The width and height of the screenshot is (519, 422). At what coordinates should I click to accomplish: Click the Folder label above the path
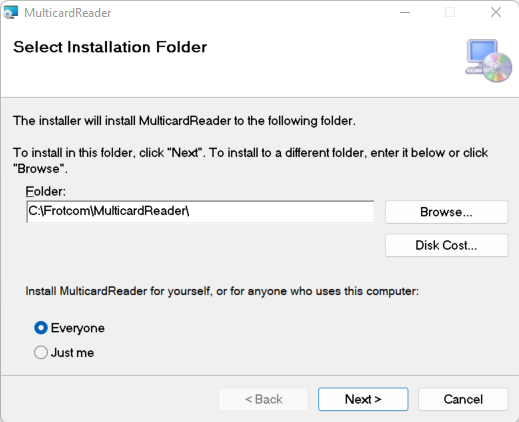coord(46,191)
